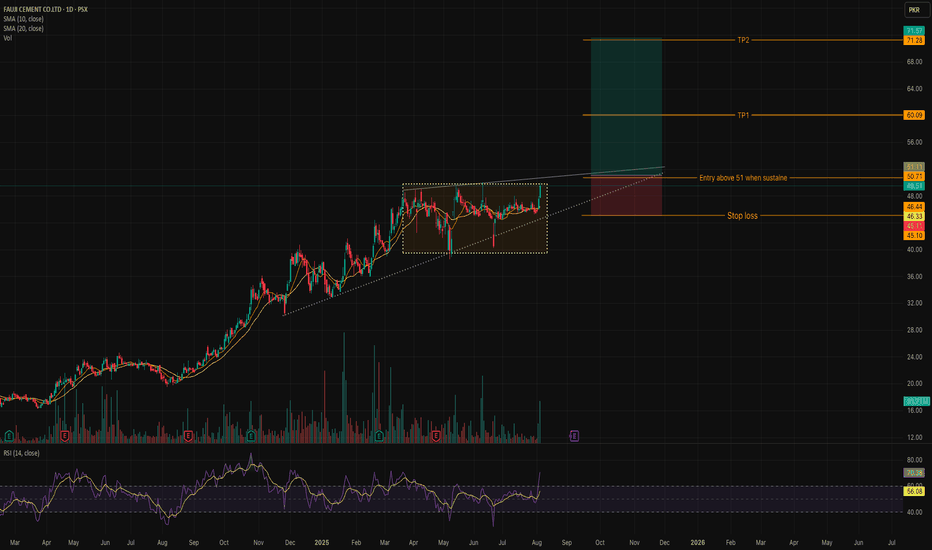Click the green profit zone of the long position

[626, 107]
